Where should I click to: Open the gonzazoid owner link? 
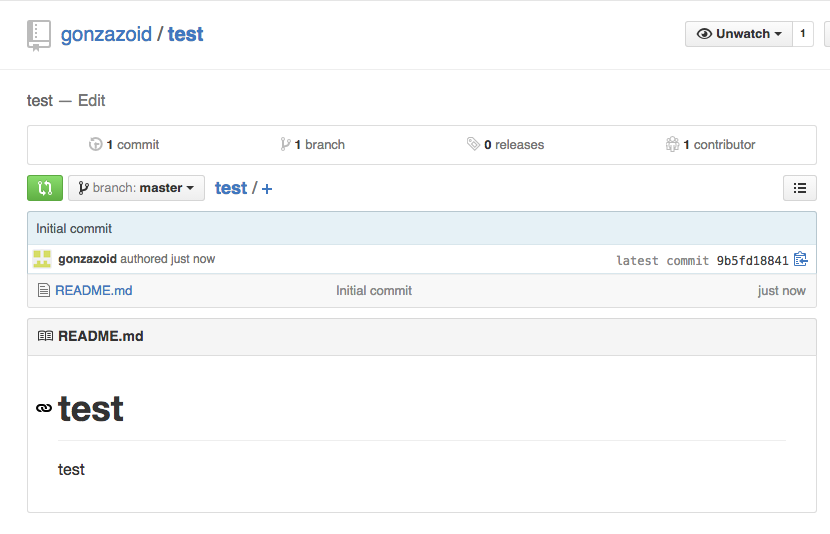(106, 34)
